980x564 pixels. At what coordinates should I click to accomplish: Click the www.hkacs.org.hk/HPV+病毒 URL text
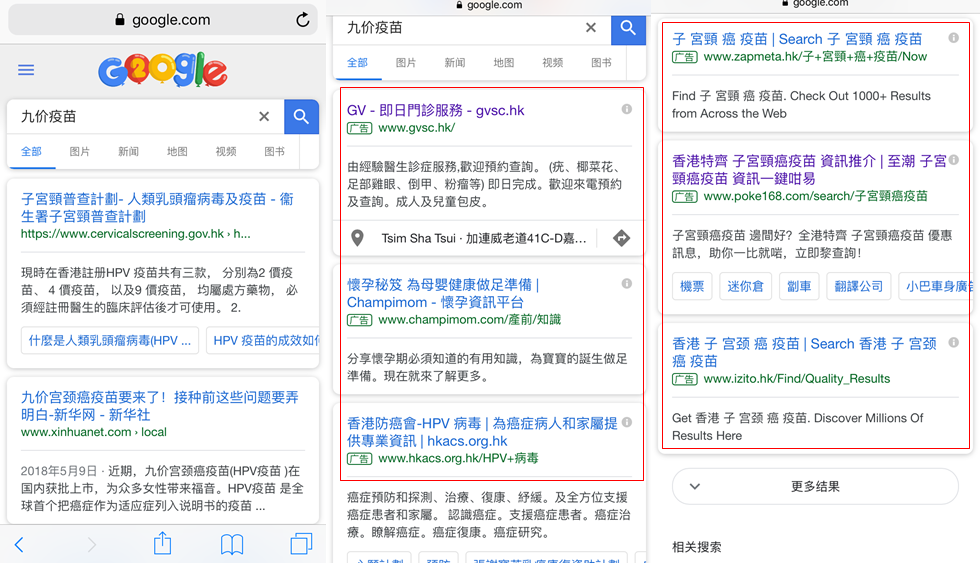pyautogui.click(x=458, y=458)
